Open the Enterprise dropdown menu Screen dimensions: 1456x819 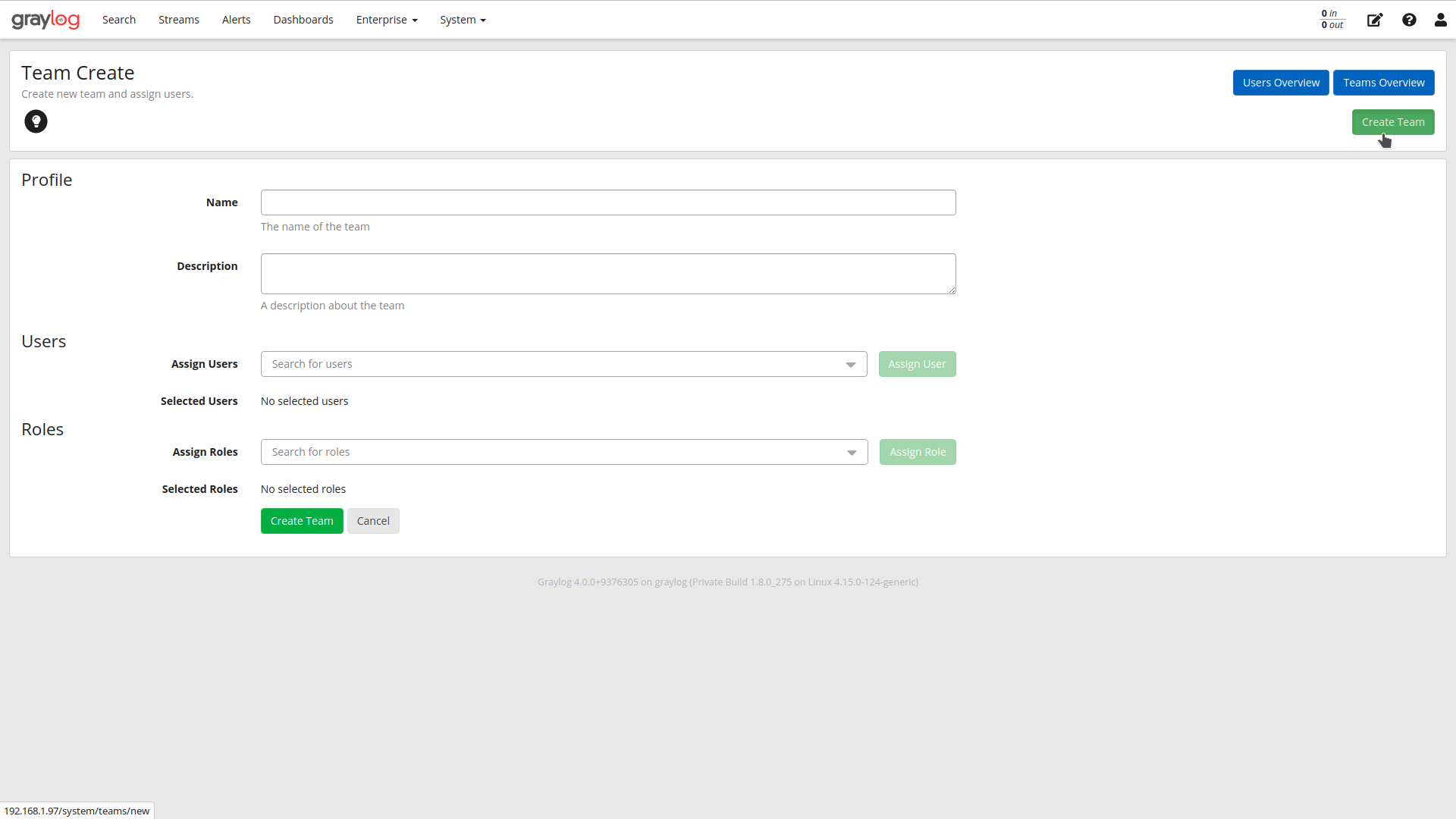click(x=386, y=19)
